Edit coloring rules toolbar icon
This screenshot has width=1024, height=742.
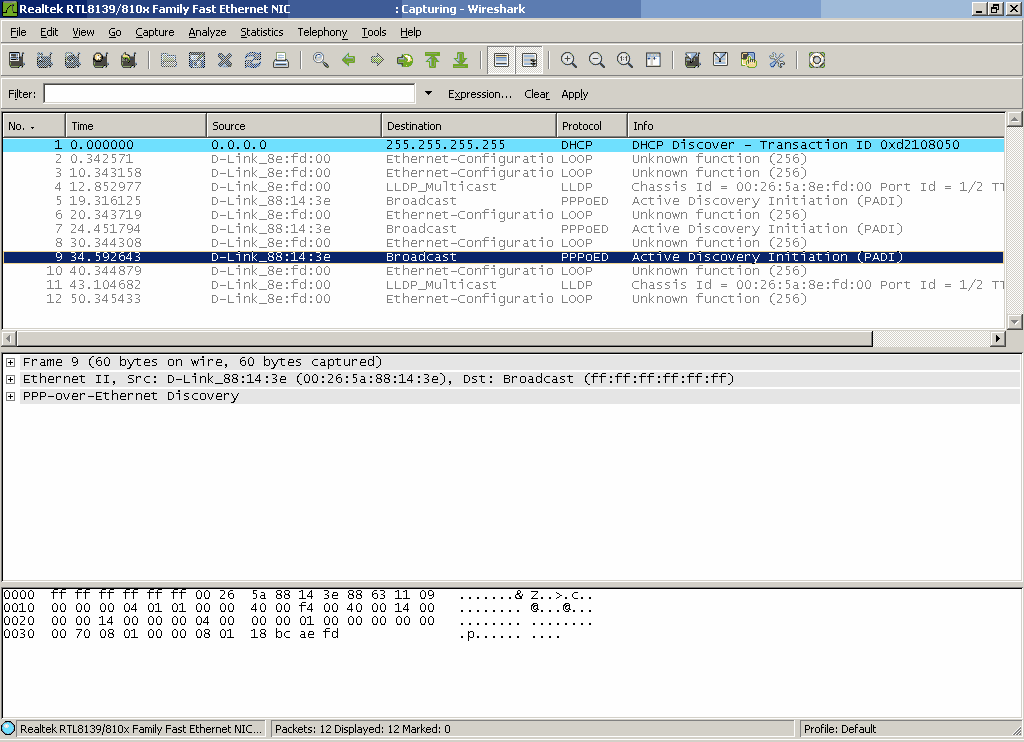748,60
